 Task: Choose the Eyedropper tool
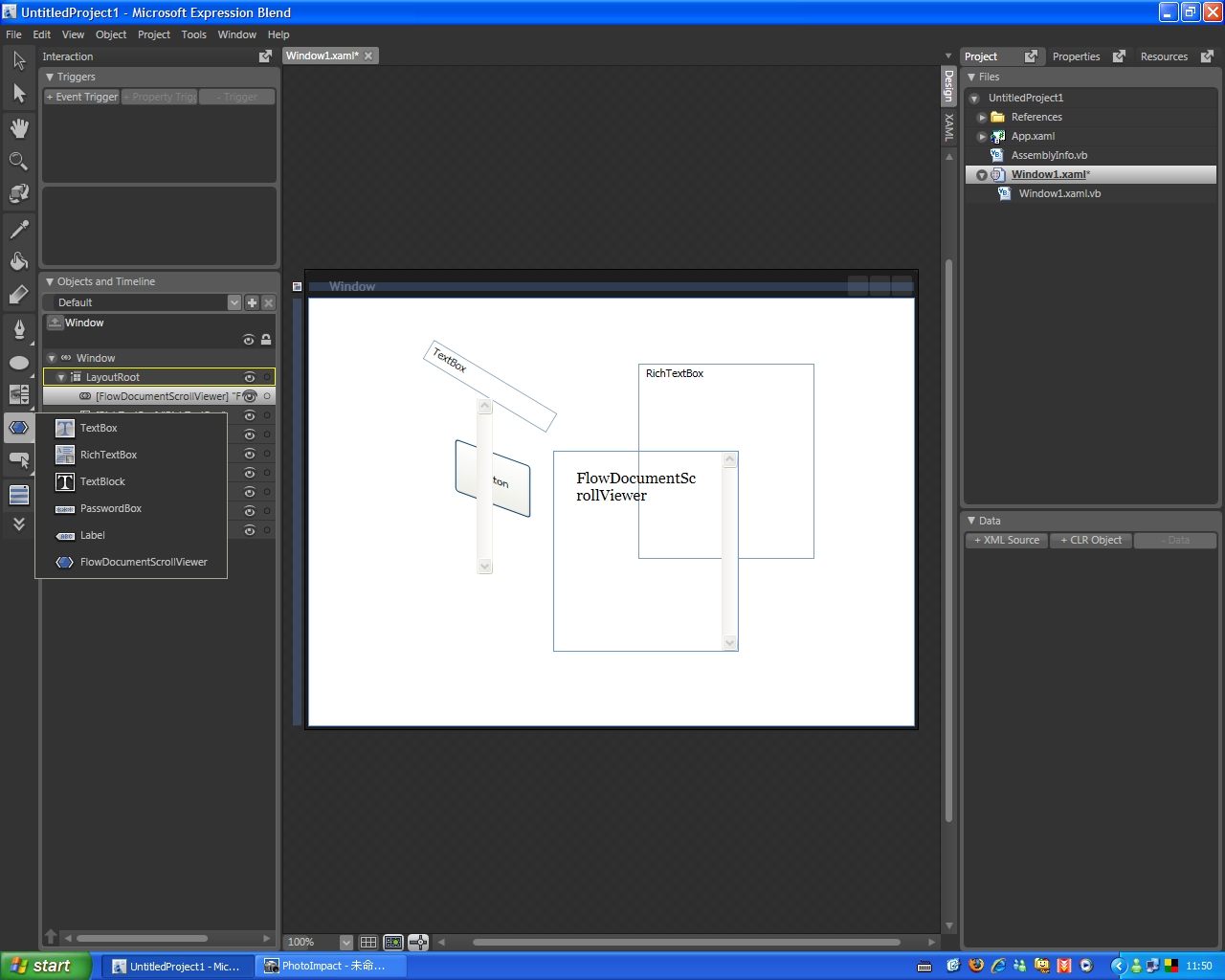(x=19, y=229)
